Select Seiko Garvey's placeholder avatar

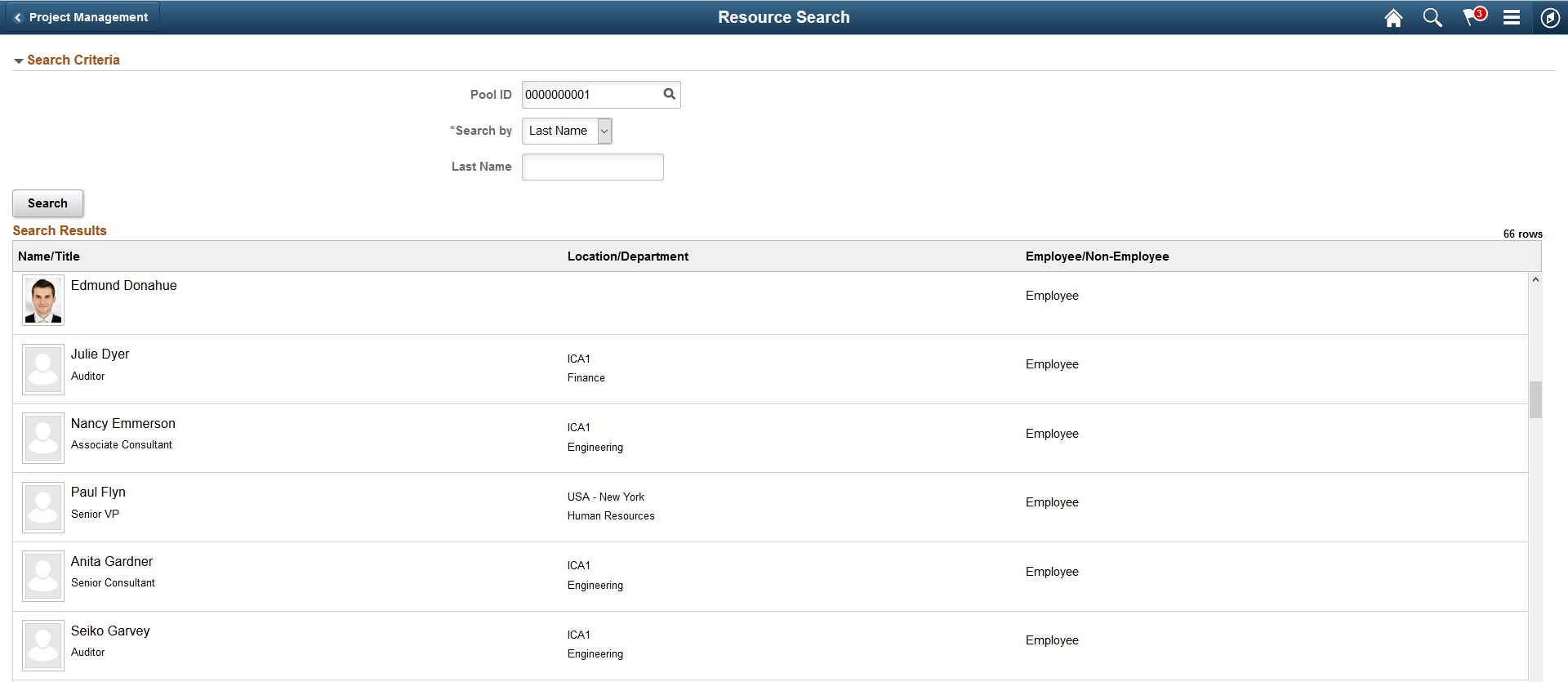coord(43,645)
